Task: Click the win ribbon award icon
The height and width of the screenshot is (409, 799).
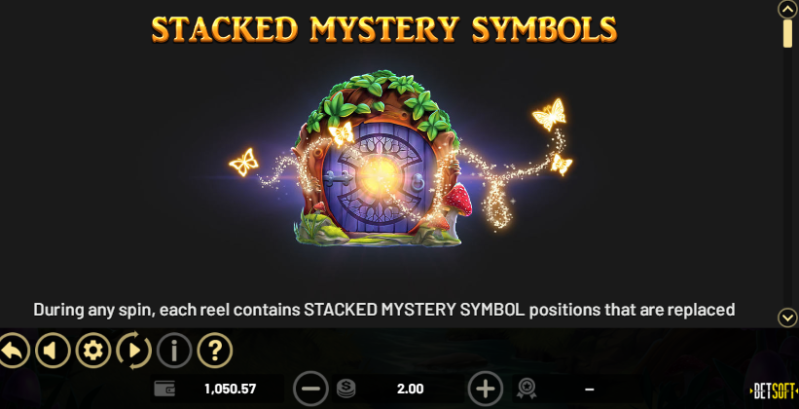Action: tap(526, 389)
